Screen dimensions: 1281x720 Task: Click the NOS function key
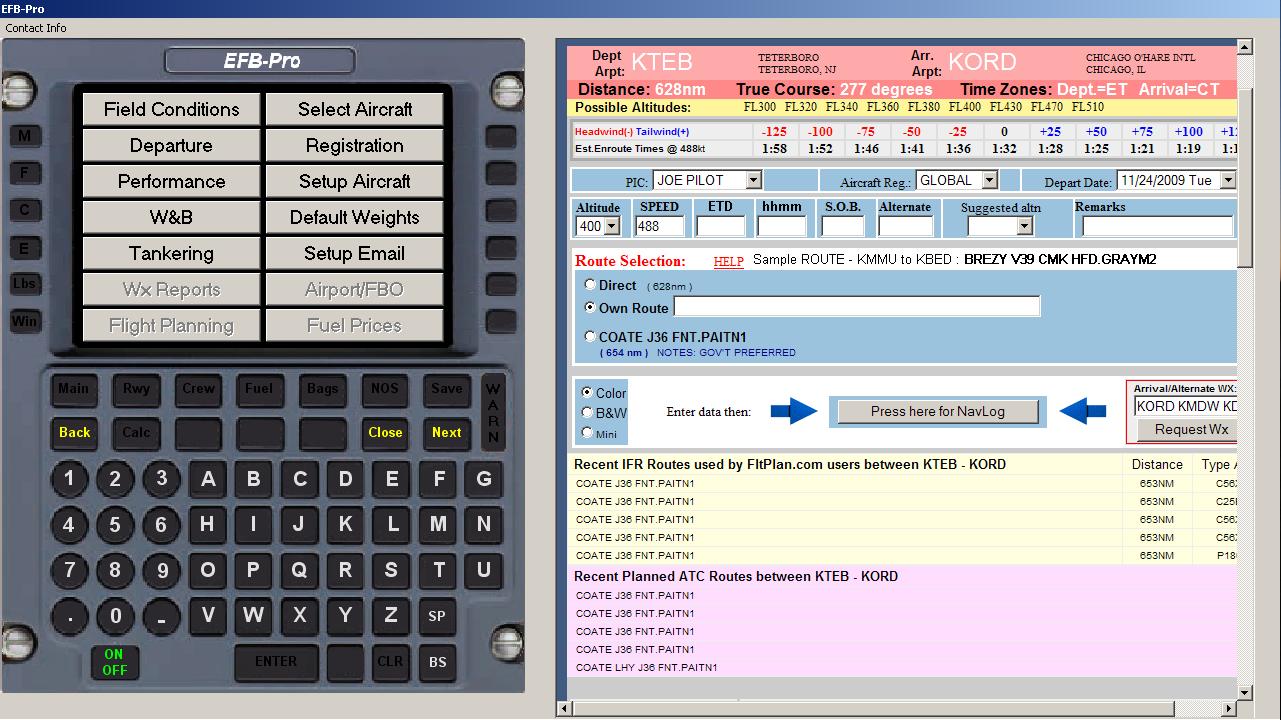click(x=384, y=389)
